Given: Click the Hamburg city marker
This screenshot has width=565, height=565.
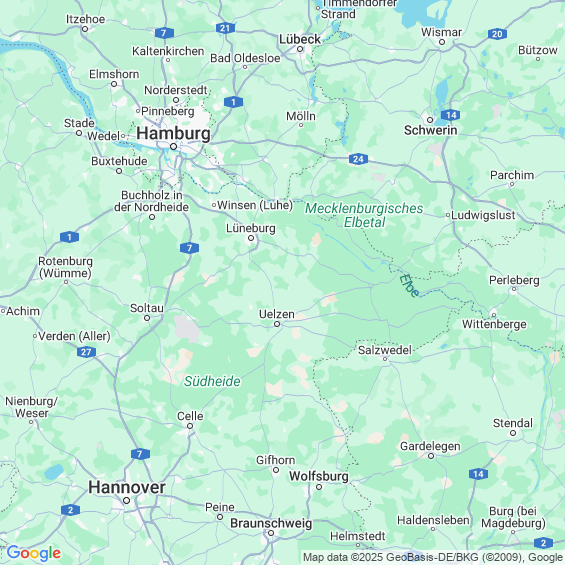Looking at the screenshot, I should tap(173, 147).
